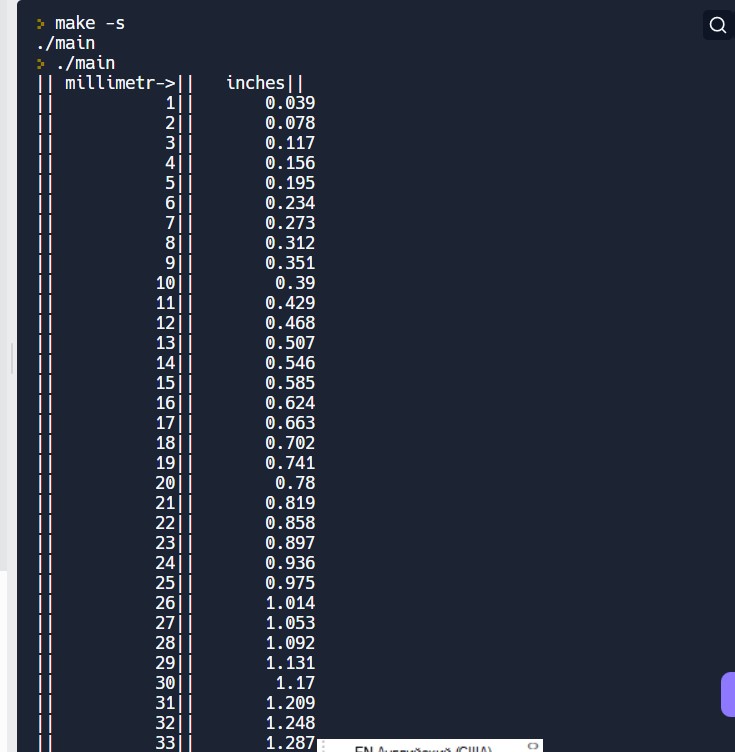This screenshot has height=752, width=735.
Task: Click the panel resize handle on left edge
Action: pyautogui.click(x=12, y=358)
